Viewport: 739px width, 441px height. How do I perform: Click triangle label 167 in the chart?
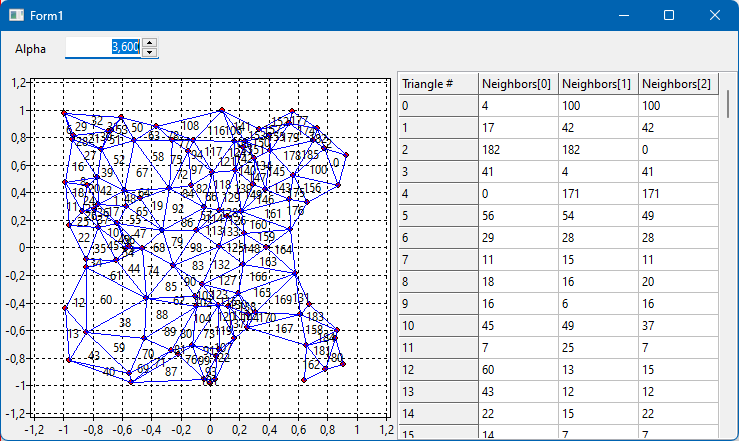[284, 328]
